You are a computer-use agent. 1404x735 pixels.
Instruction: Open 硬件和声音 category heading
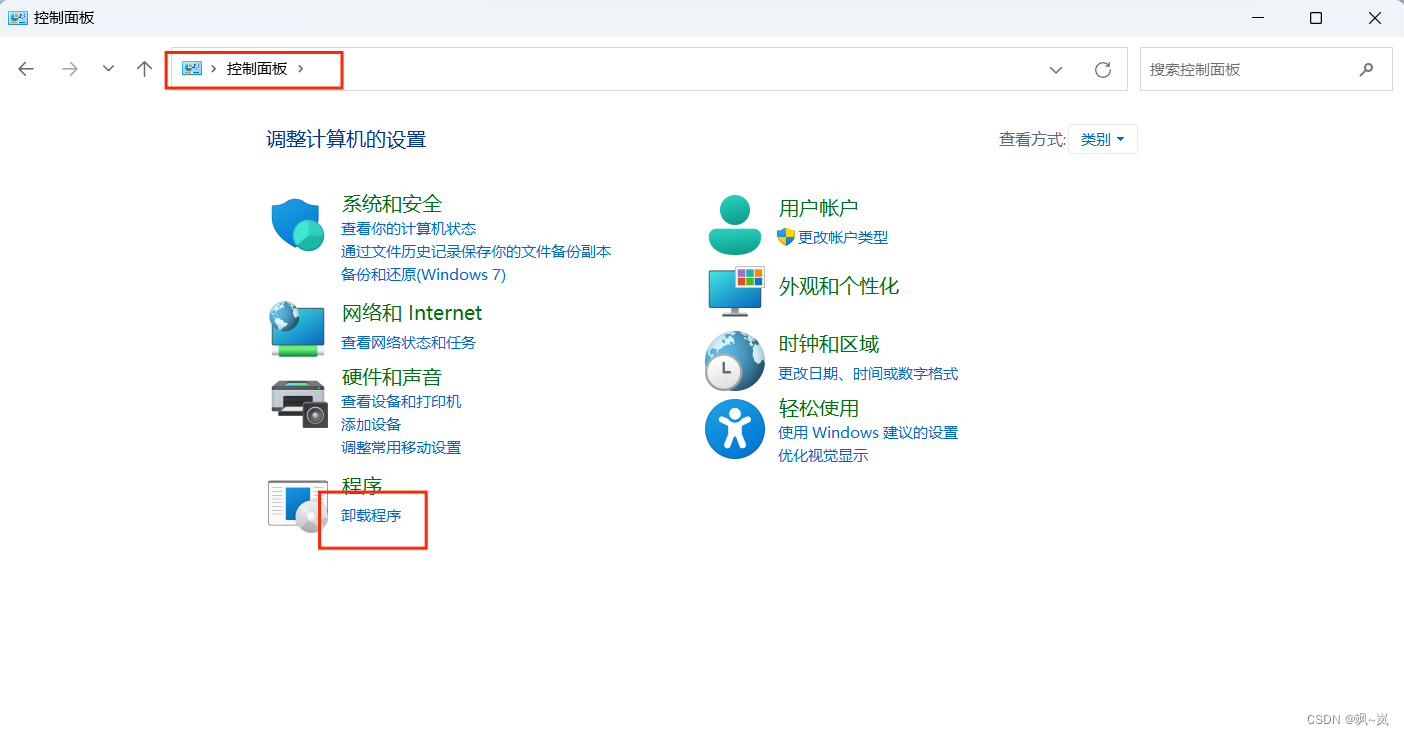[x=392, y=377]
